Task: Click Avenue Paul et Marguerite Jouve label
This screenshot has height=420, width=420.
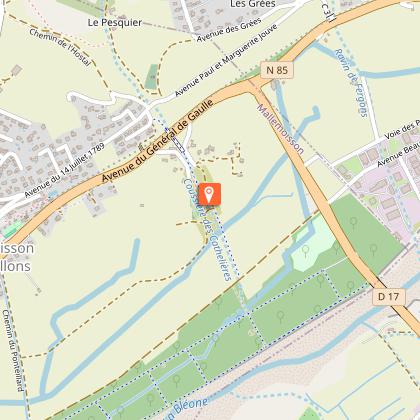Action: point(226,60)
